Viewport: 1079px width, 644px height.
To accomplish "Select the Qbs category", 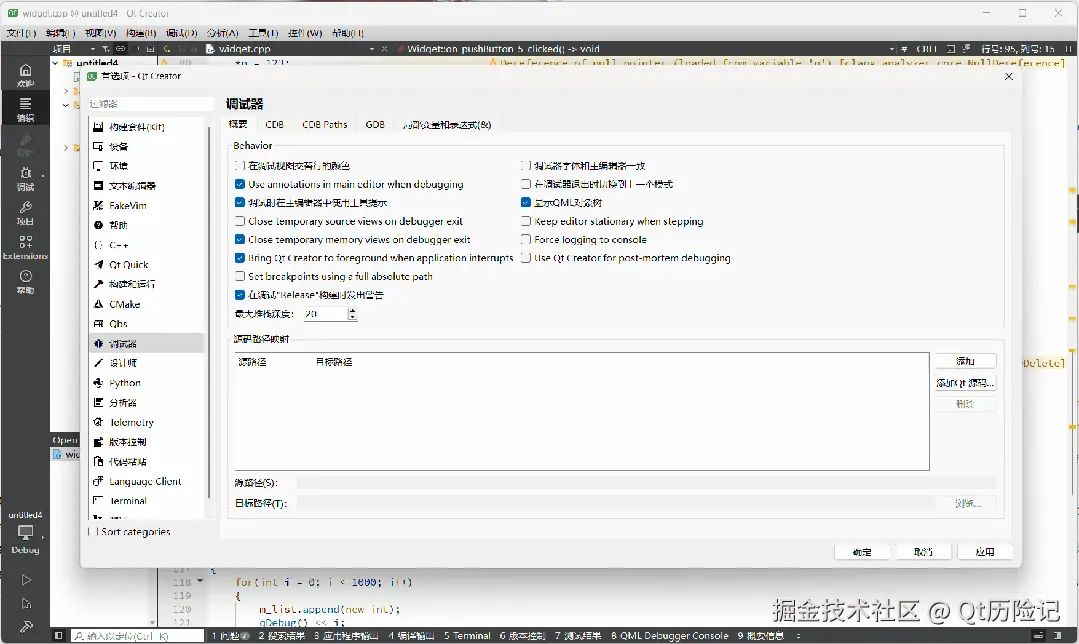I will coord(147,323).
